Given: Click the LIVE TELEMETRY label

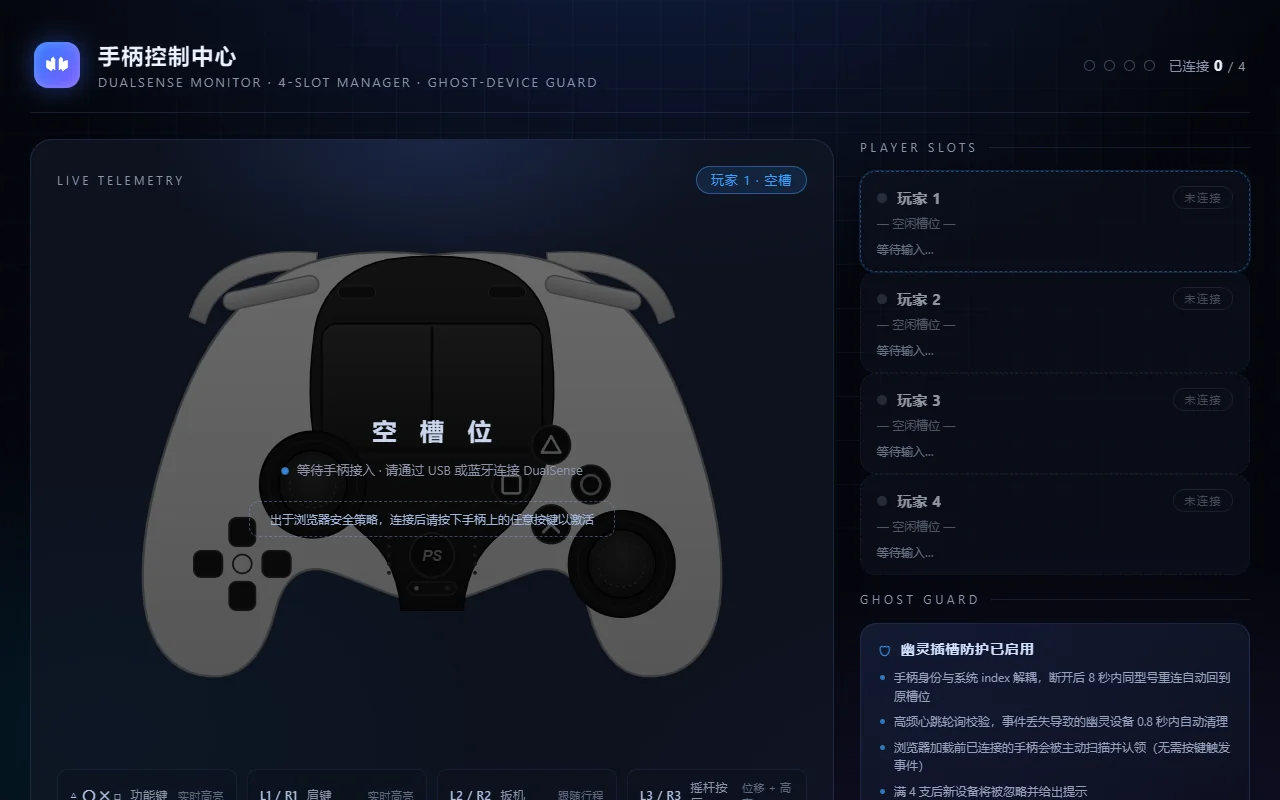Looking at the screenshot, I should pos(120,181).
